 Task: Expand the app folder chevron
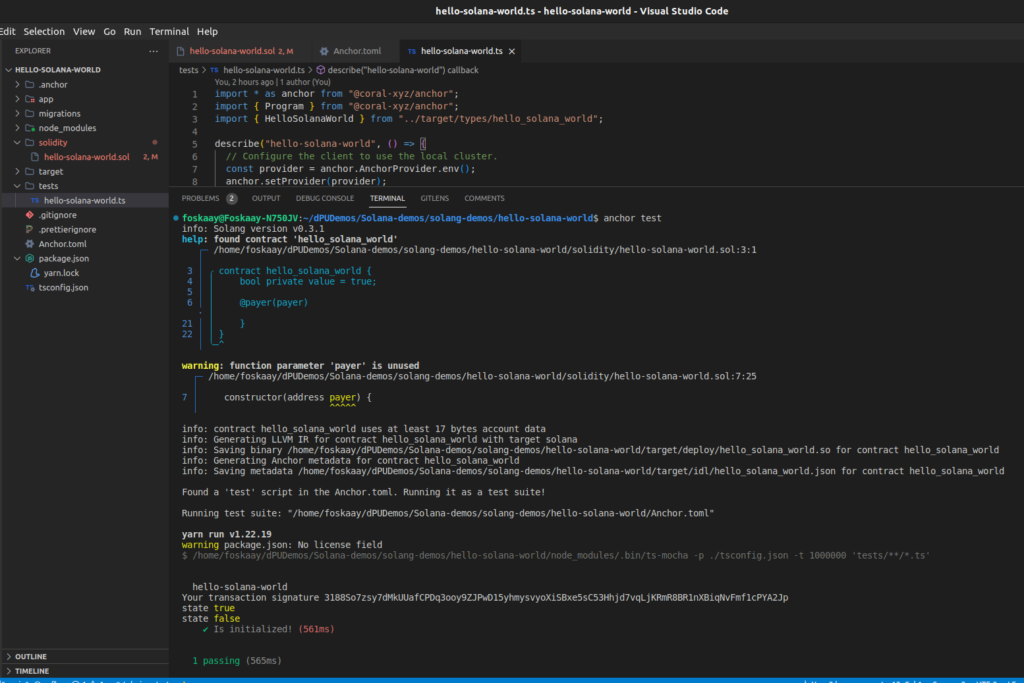[18, 99]
